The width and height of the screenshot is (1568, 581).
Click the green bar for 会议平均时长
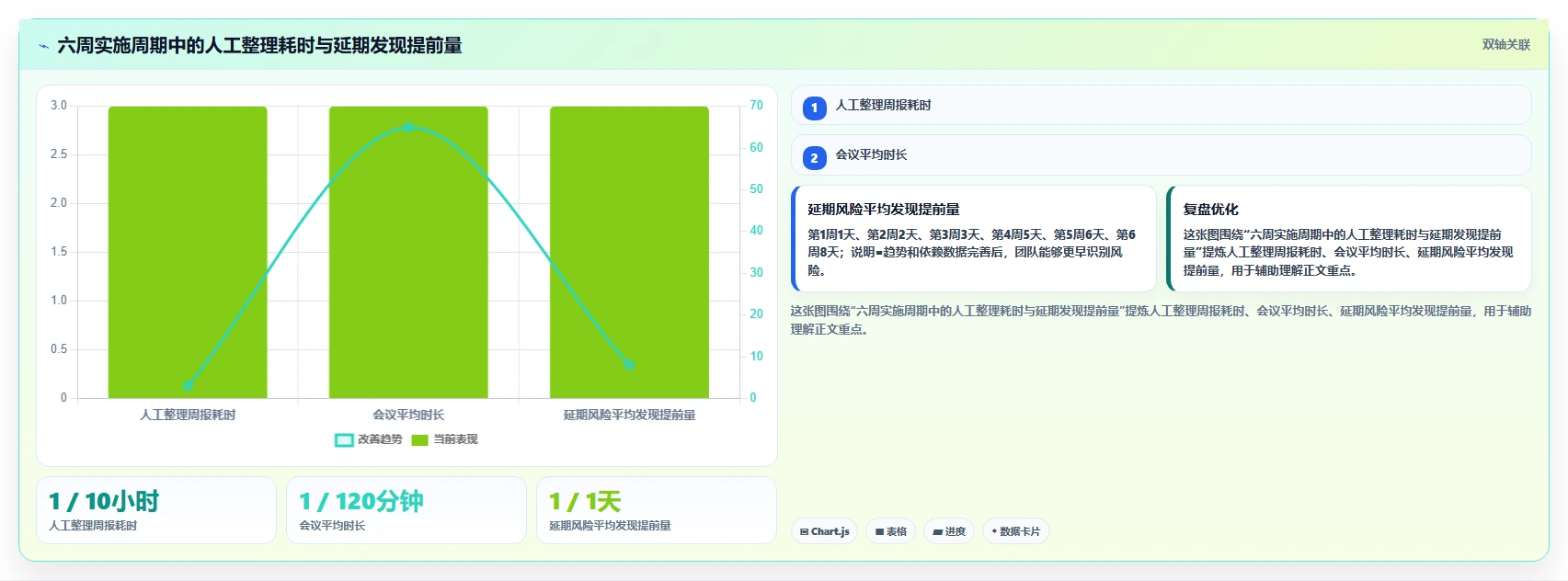click(x=408, y=252)
